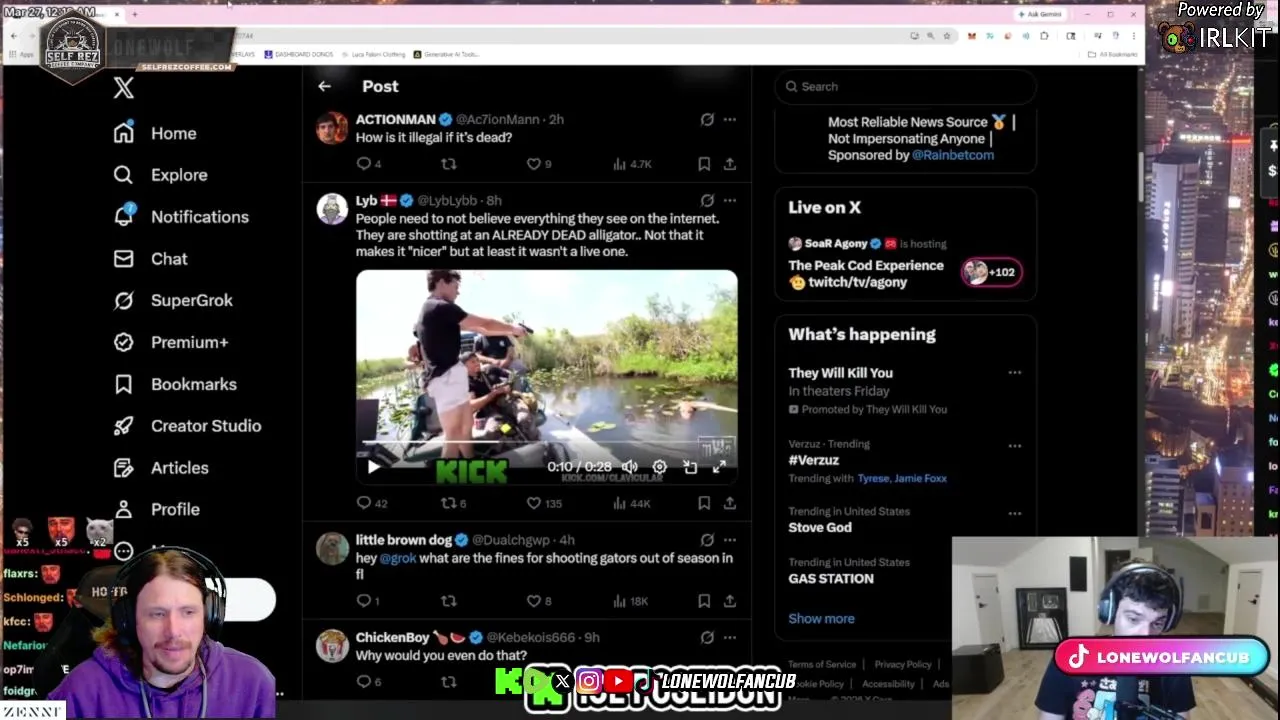1280x720 pixels.
Task: Open more options for They Will Kill You
Action: point(1015,373)
